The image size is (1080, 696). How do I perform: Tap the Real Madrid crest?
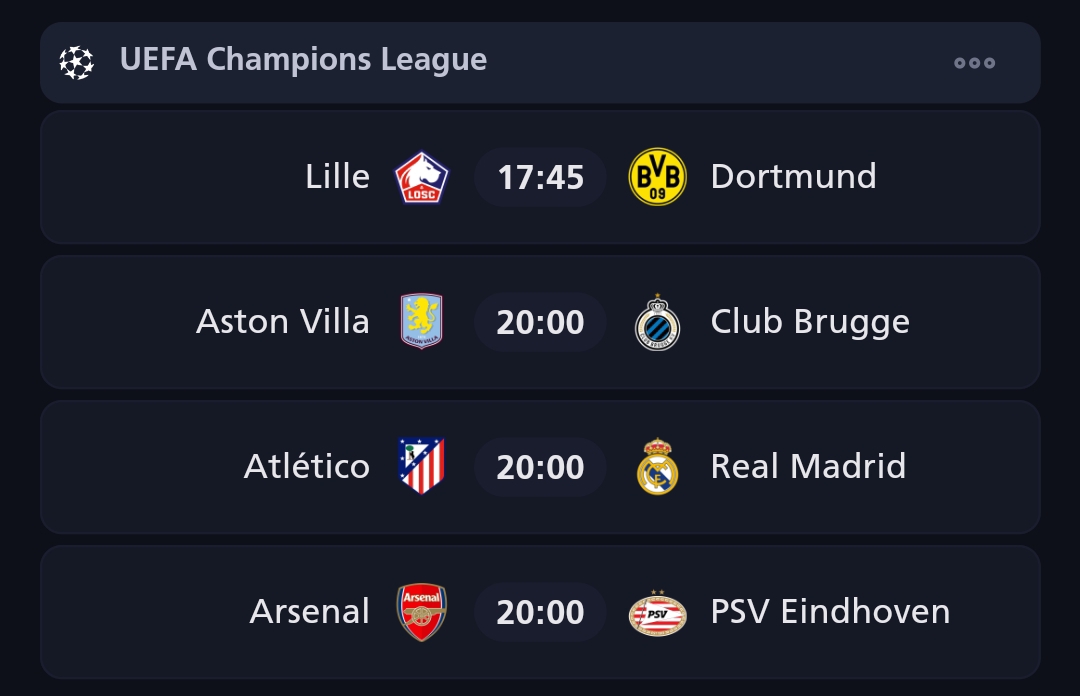pyautogui.click(x=657, y=466)
